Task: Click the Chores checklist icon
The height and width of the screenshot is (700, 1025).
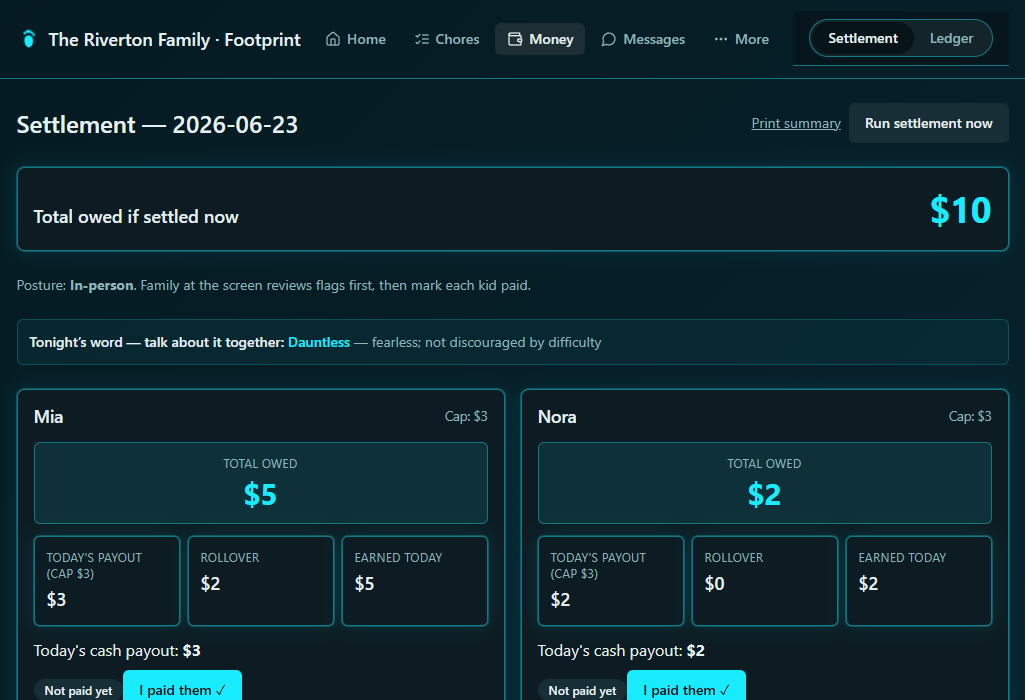Action: [422, 39]
